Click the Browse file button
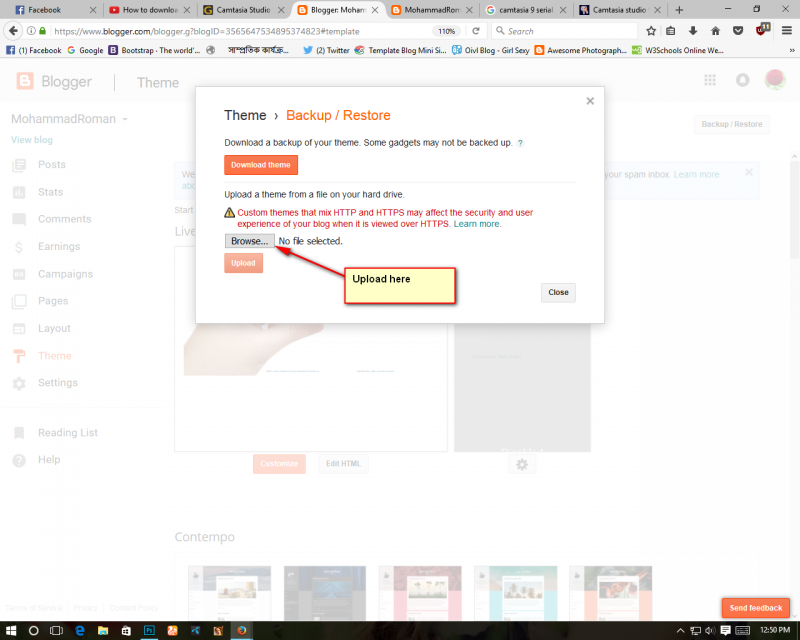The width and height of the screenshot is (800, 640). (249, 241)
